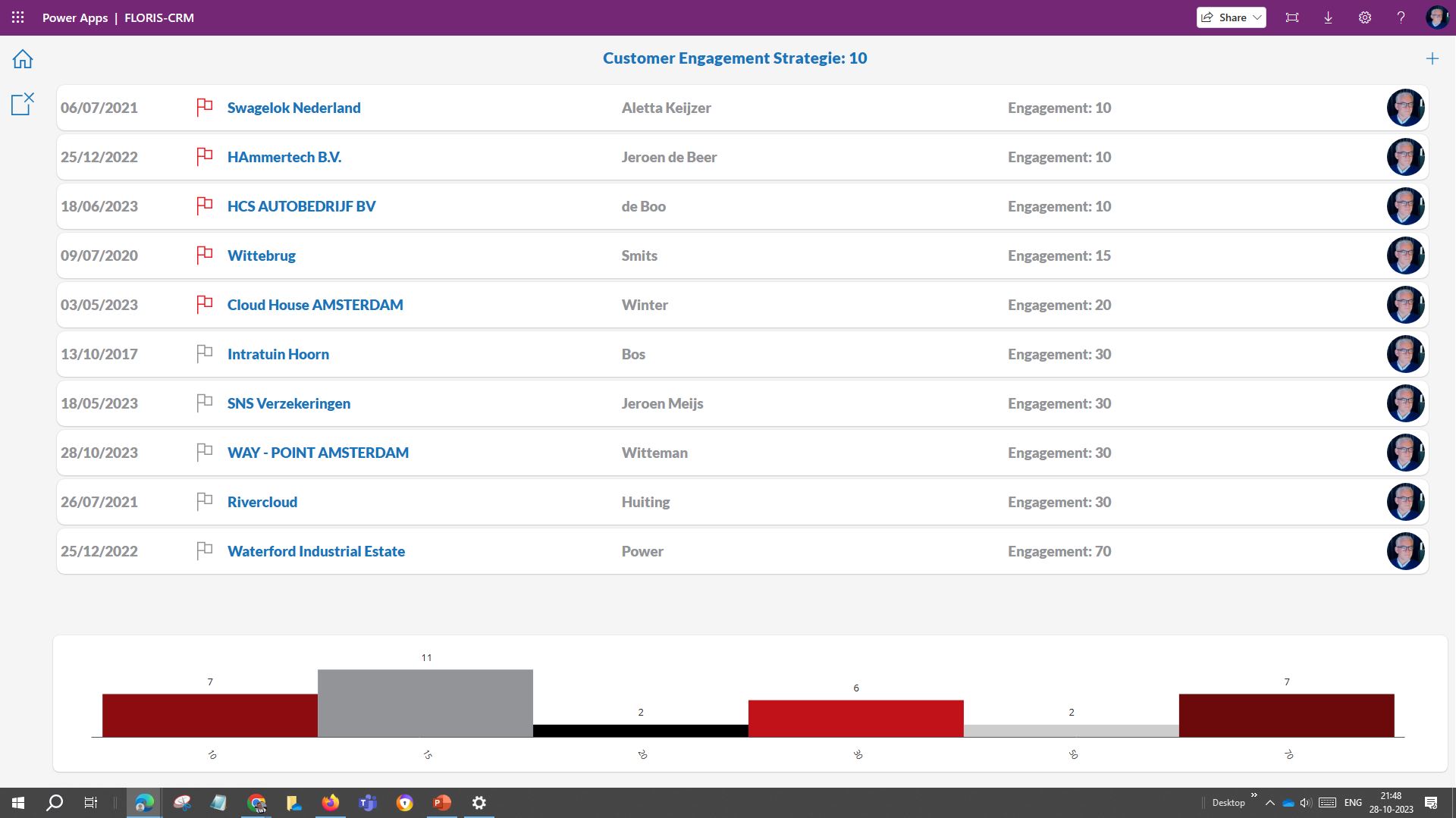The height and width of the screenshot is (818, 1456).
Task: Select the light grey chart bar for 50
Action: 1072,731
